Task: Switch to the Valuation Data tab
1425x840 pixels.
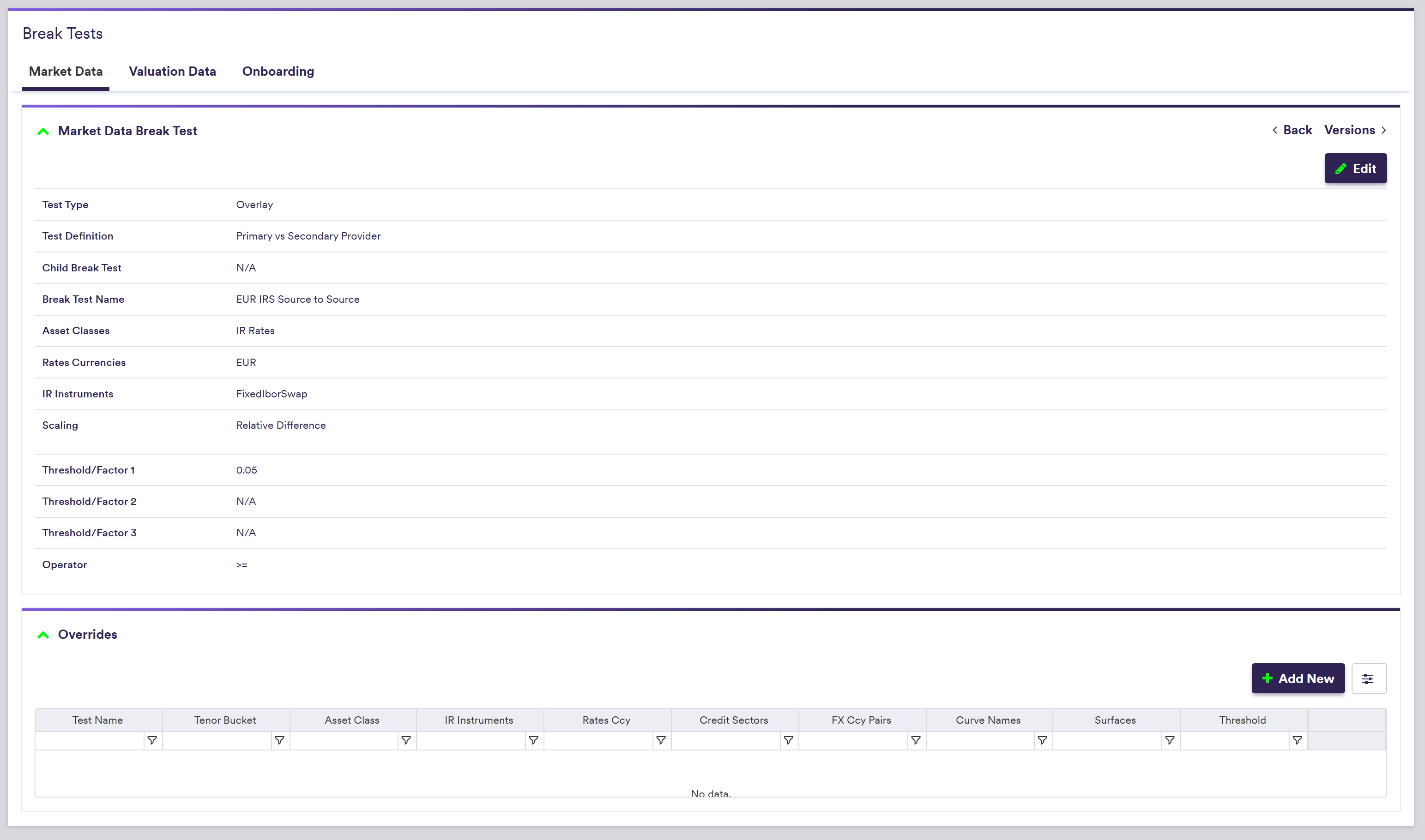Action: (172, 72)
